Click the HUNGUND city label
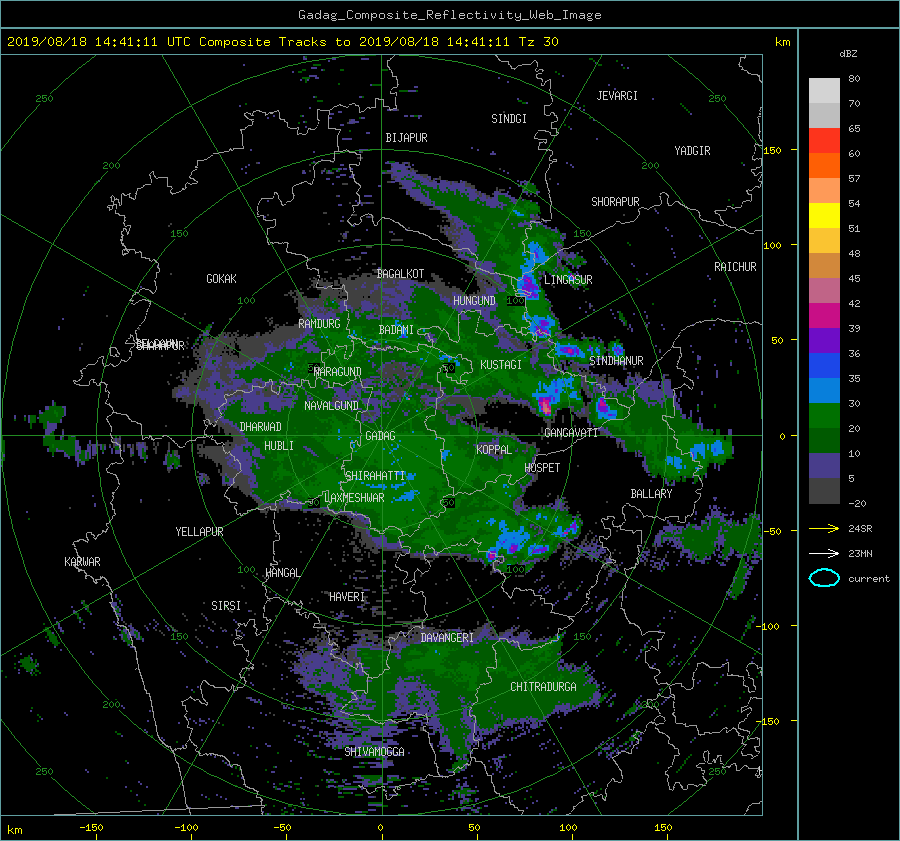Viewport: 900px width, 841px height. pyautogui.click(x=474, y=301)
